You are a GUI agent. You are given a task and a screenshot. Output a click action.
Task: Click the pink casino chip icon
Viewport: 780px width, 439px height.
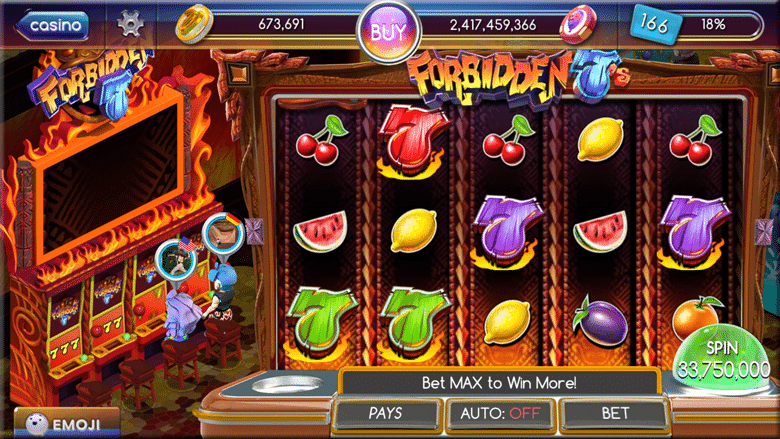[x=578, y=24]
